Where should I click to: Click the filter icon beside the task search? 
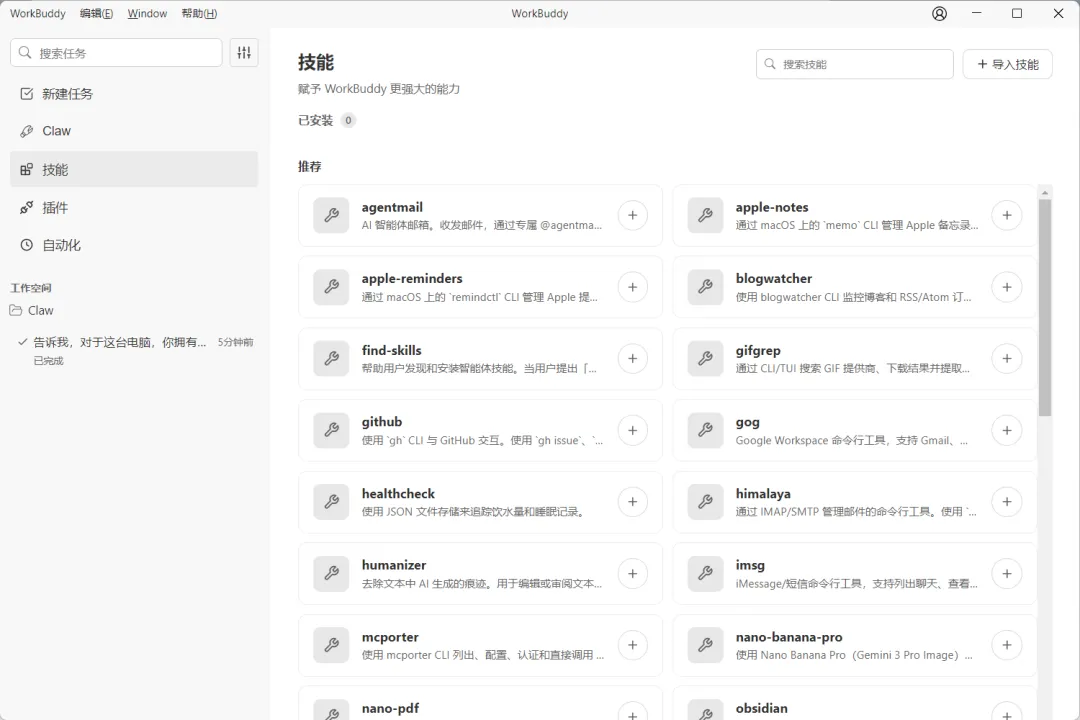pyautogui.click(x=243, y=52)
